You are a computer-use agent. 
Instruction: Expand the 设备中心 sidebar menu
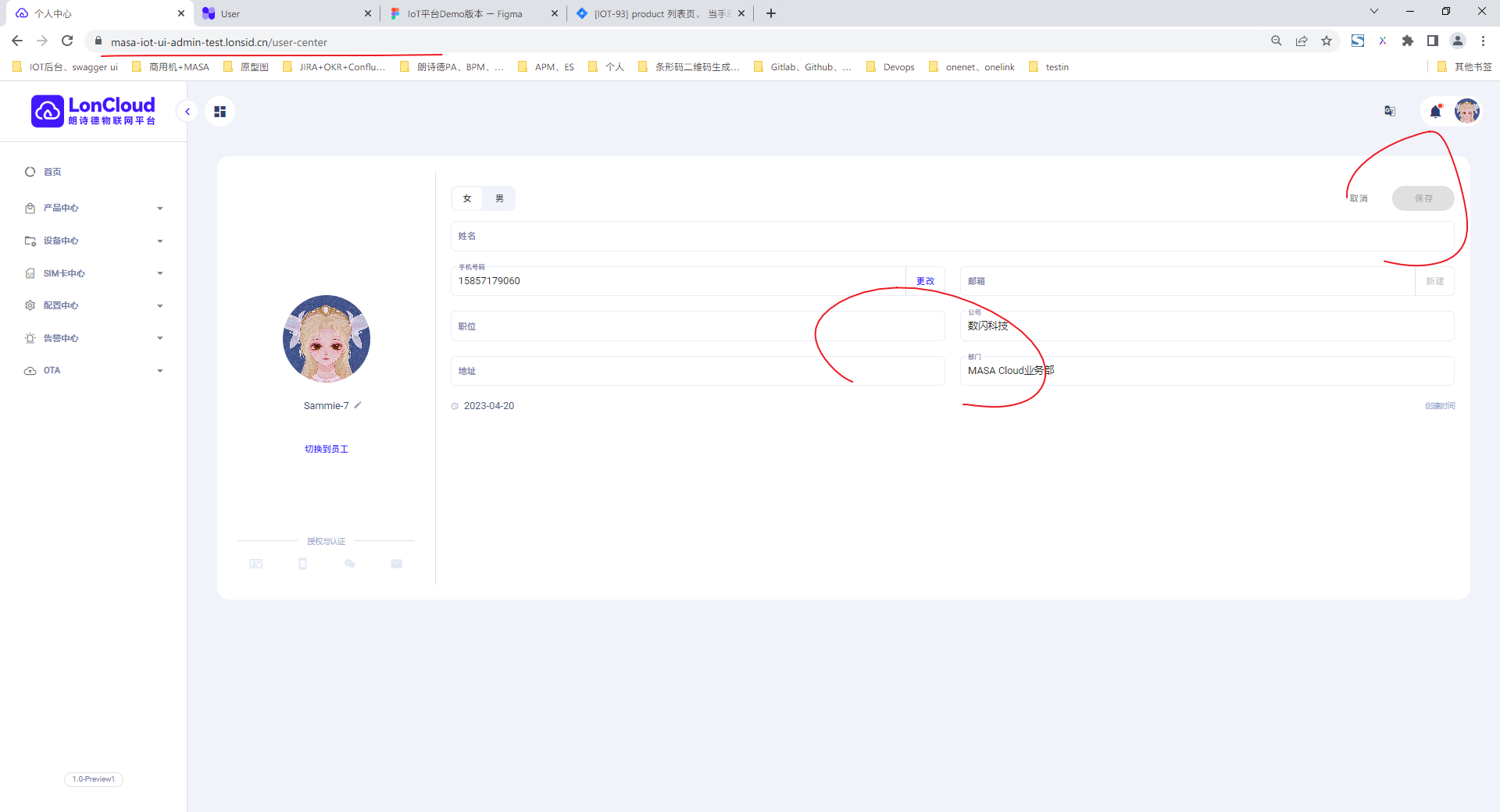coord(94,240)
